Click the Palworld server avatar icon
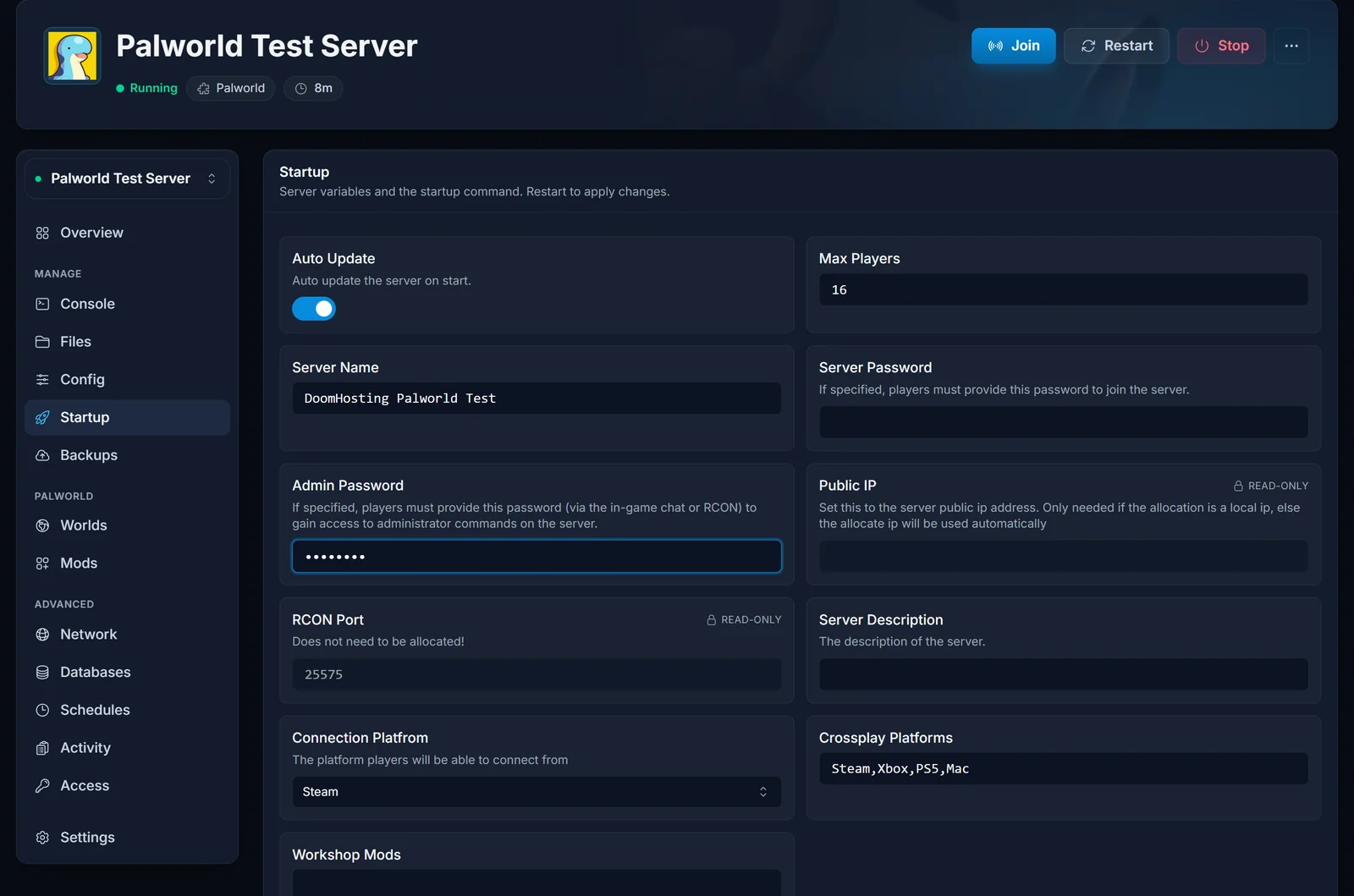This screenshot has width=1354, height=896. [x=73, y=56]
